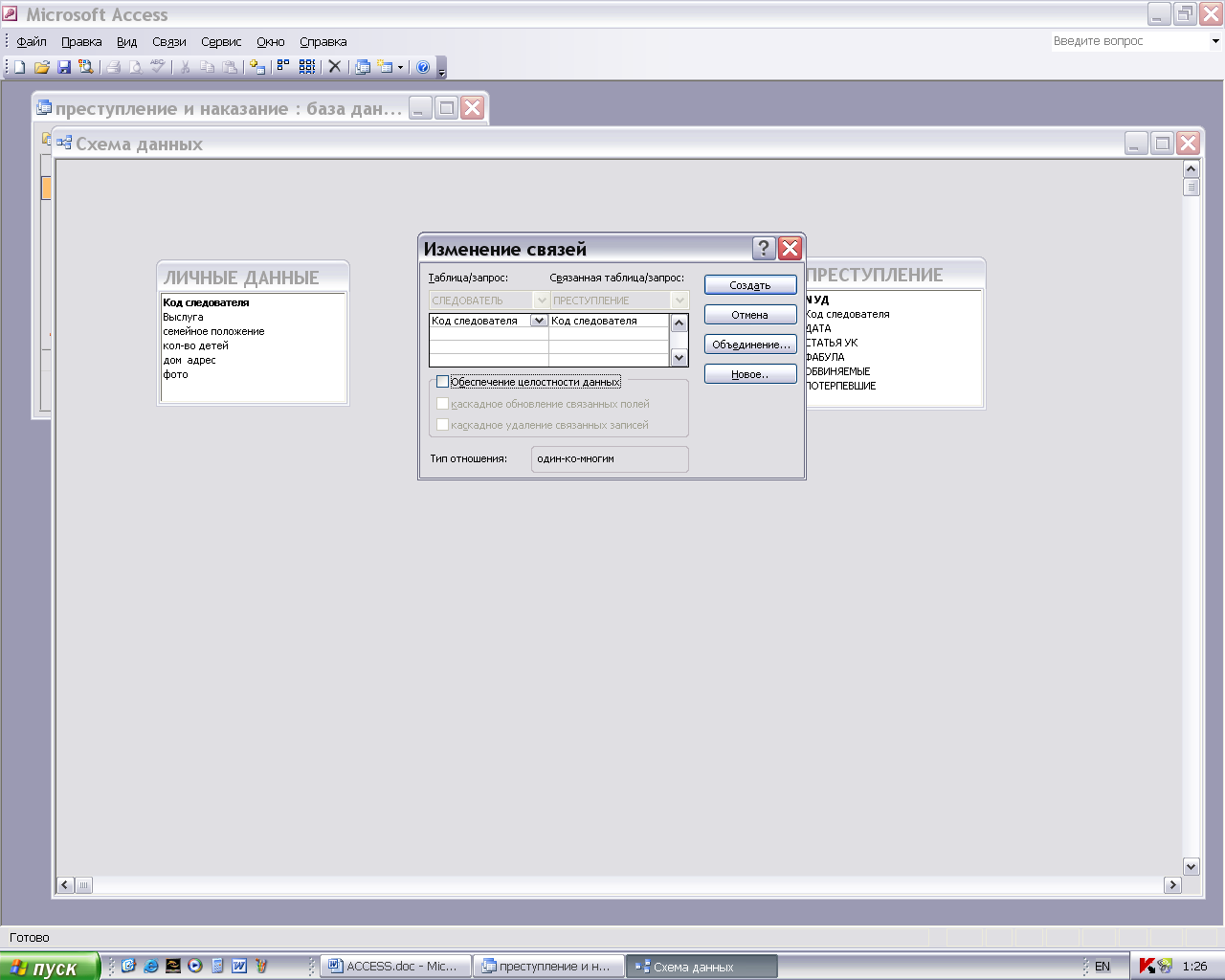
Task: Select 'кол-во детей' field
Action: [195, 345]
